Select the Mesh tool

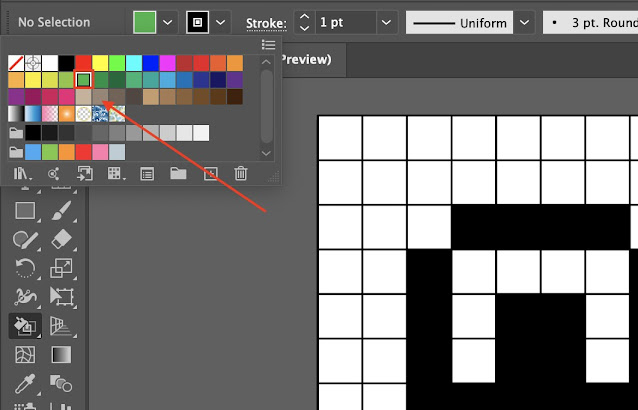click(x=25, y=355)
